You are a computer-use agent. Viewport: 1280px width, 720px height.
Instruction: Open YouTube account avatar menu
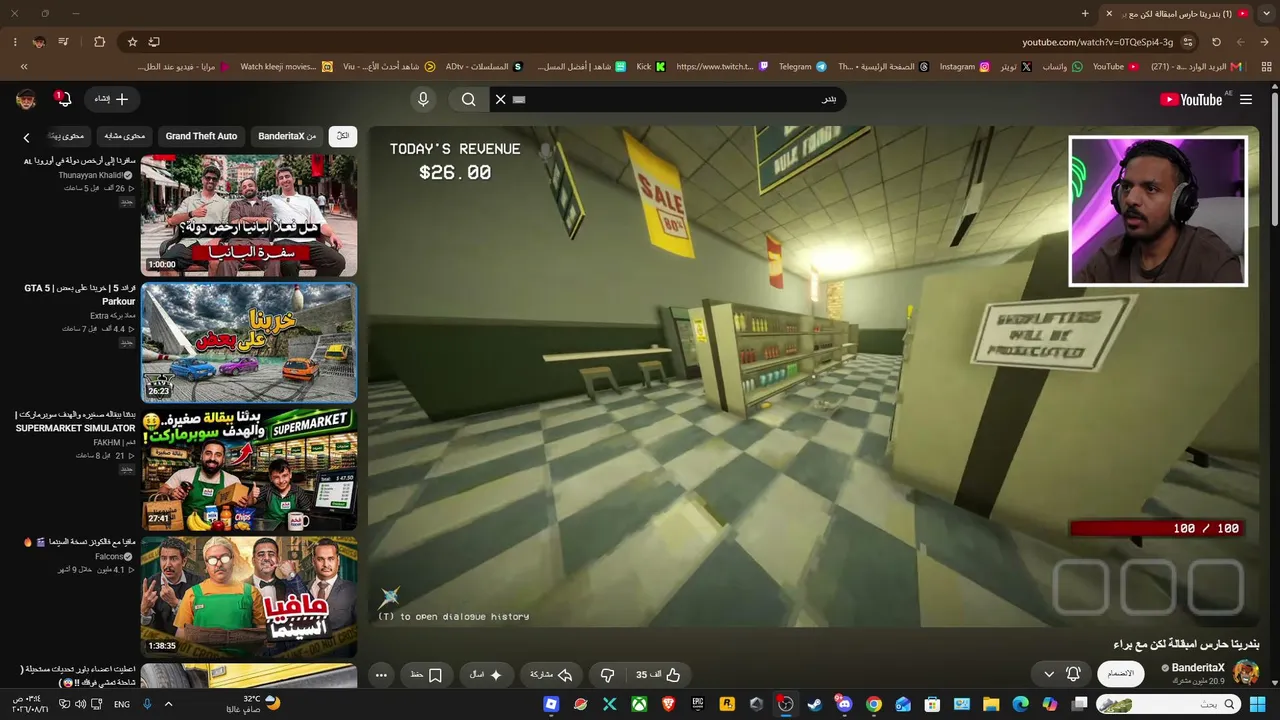26,99
